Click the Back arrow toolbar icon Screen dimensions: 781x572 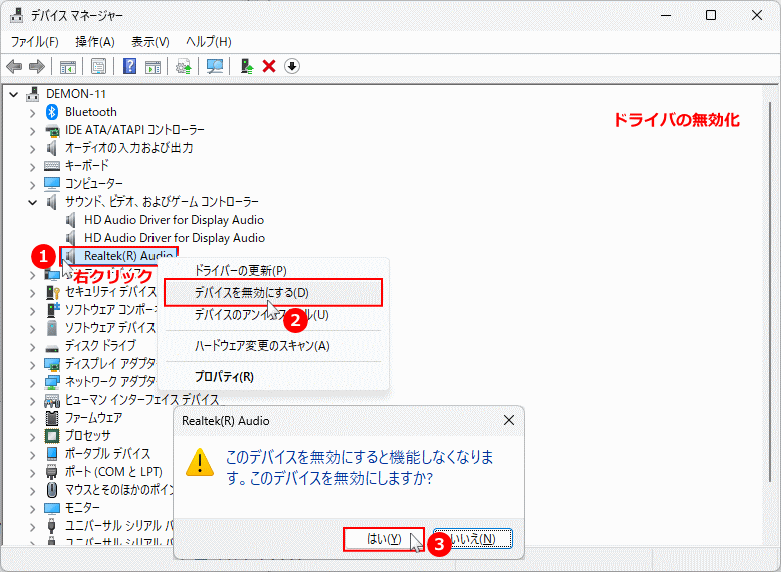point(14,66)
